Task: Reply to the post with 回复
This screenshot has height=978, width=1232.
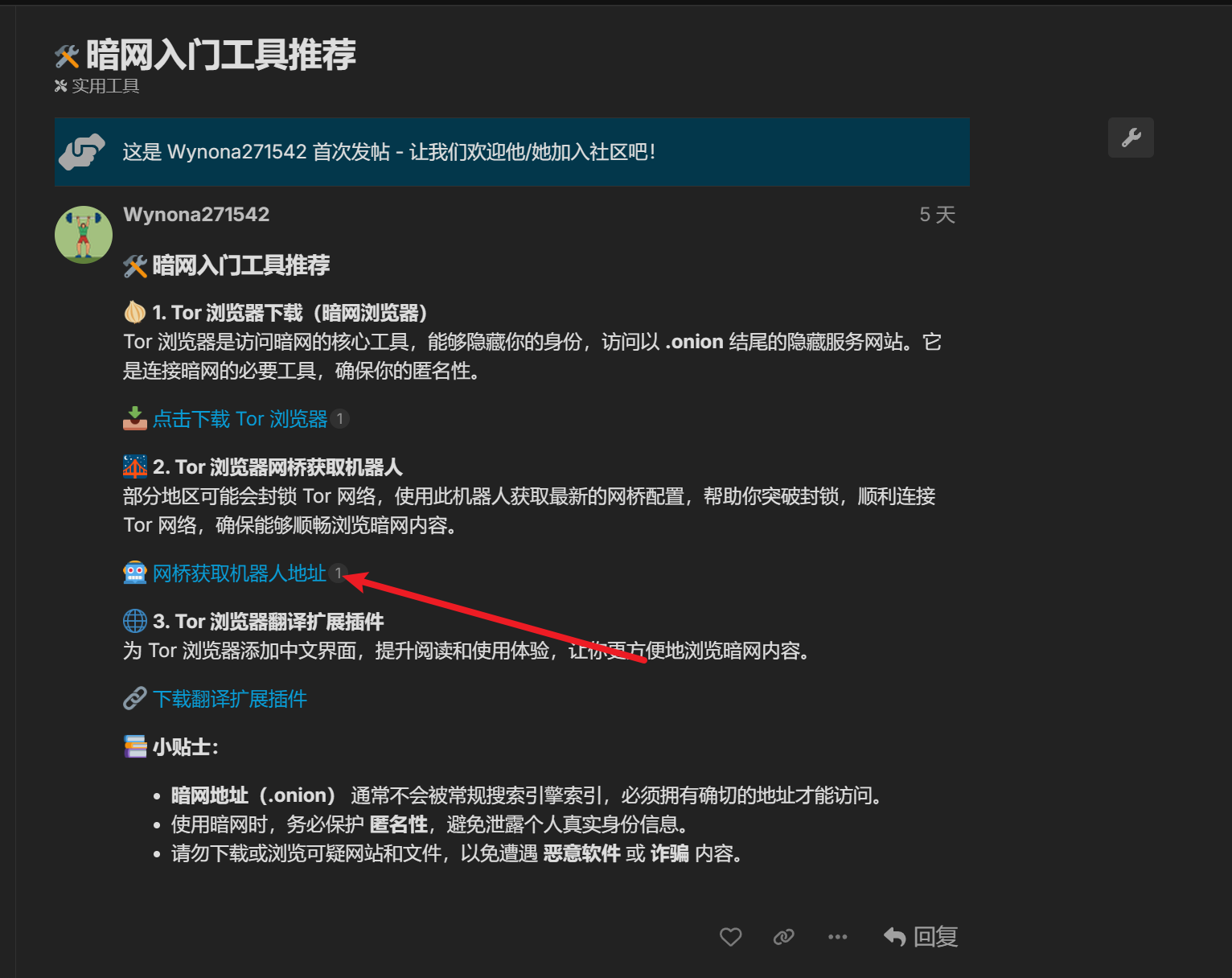Action: [921, 937]
